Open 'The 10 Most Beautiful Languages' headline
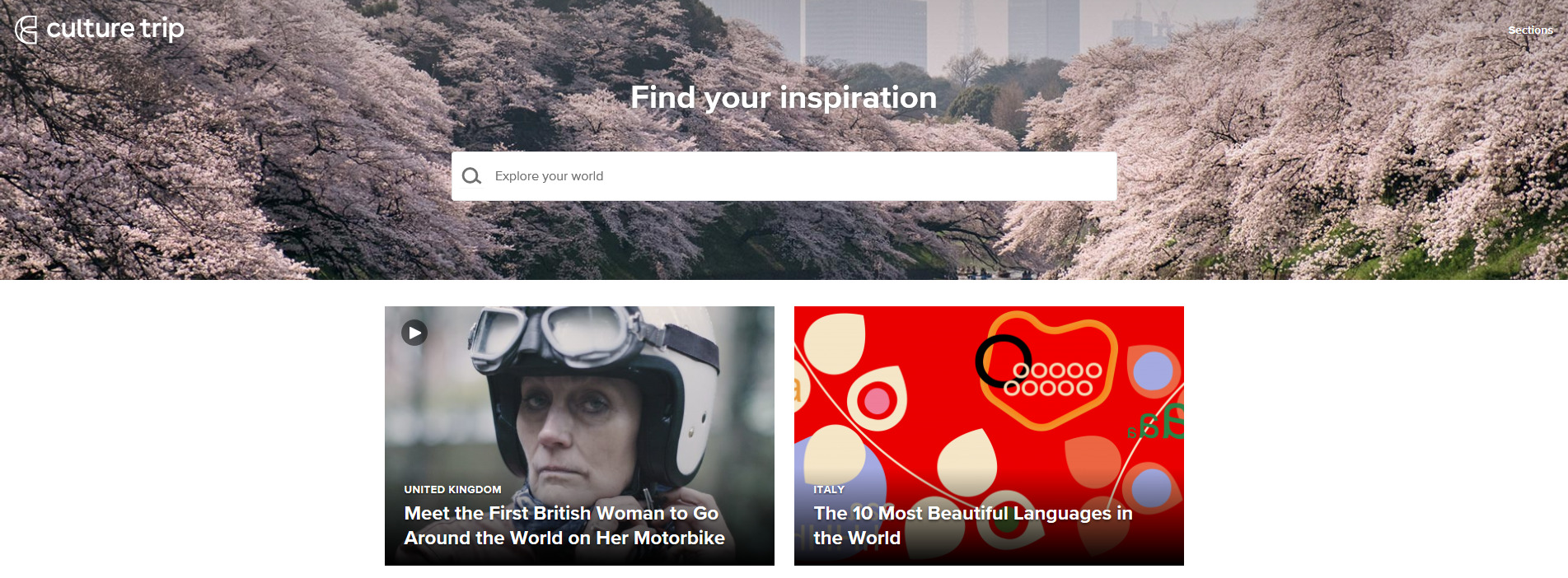Image resolution: width=1568 pixels, height=578 pixels. point(973,525)
